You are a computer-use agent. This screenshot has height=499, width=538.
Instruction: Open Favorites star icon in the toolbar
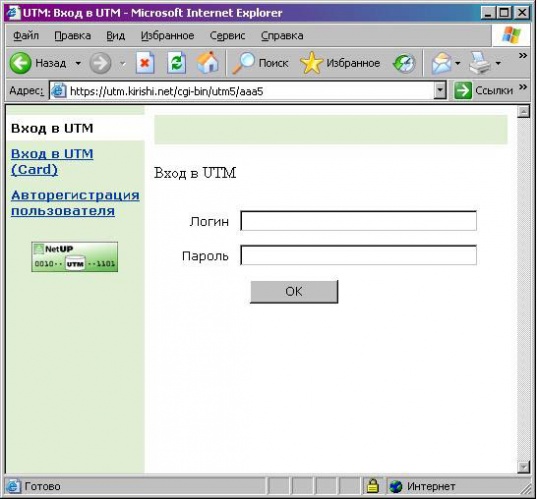coord(311,63)
